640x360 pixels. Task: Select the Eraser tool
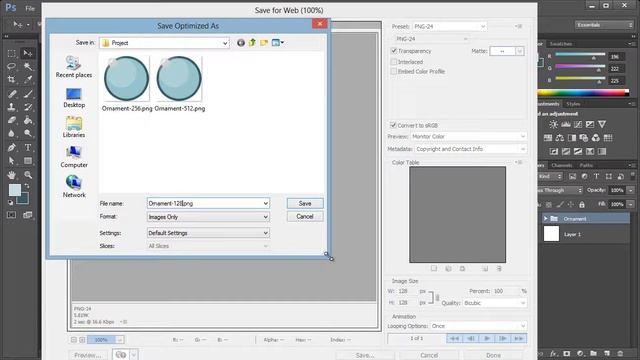11,120
